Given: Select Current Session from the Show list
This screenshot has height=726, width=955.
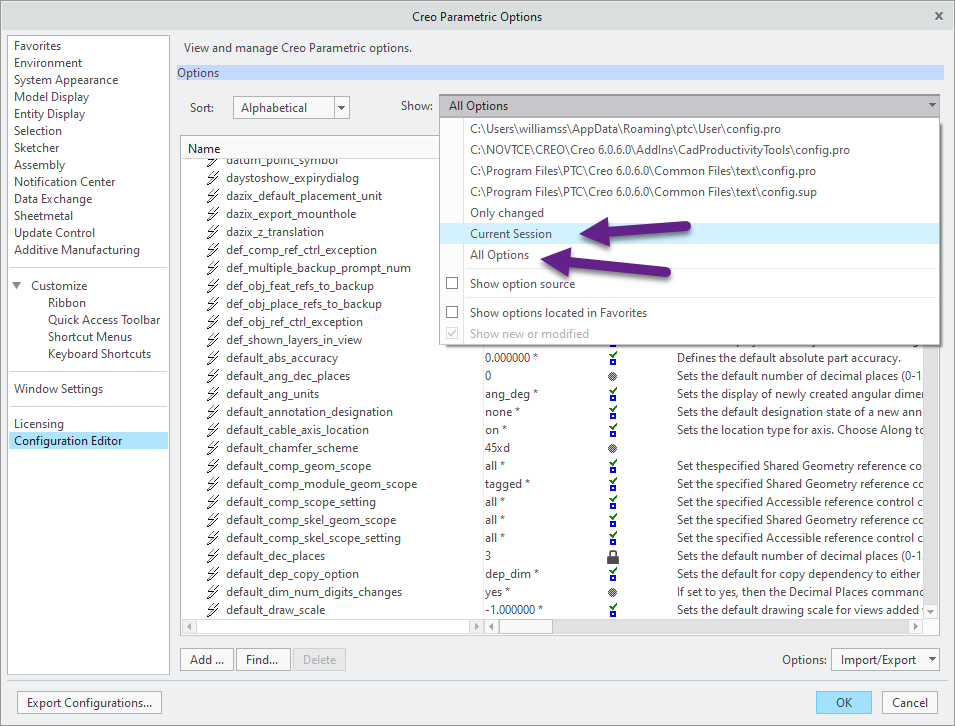Looking at the screenshot, I should (511, 234).
